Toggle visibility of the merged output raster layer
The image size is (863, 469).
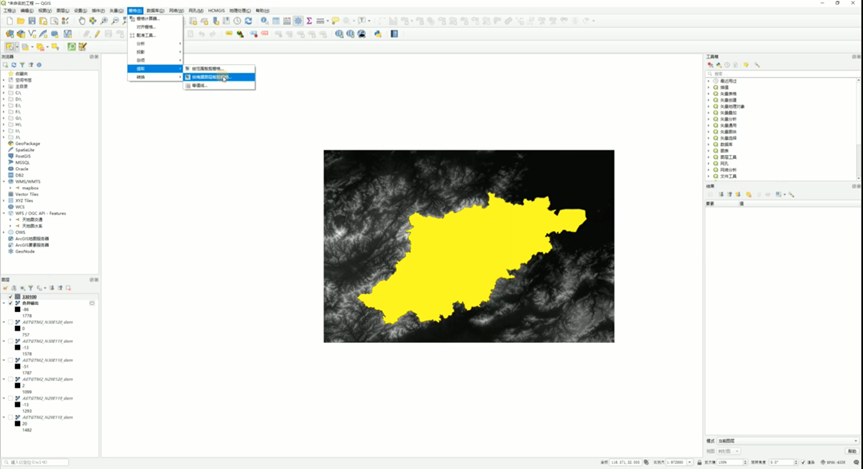click(x=10, y=303)
